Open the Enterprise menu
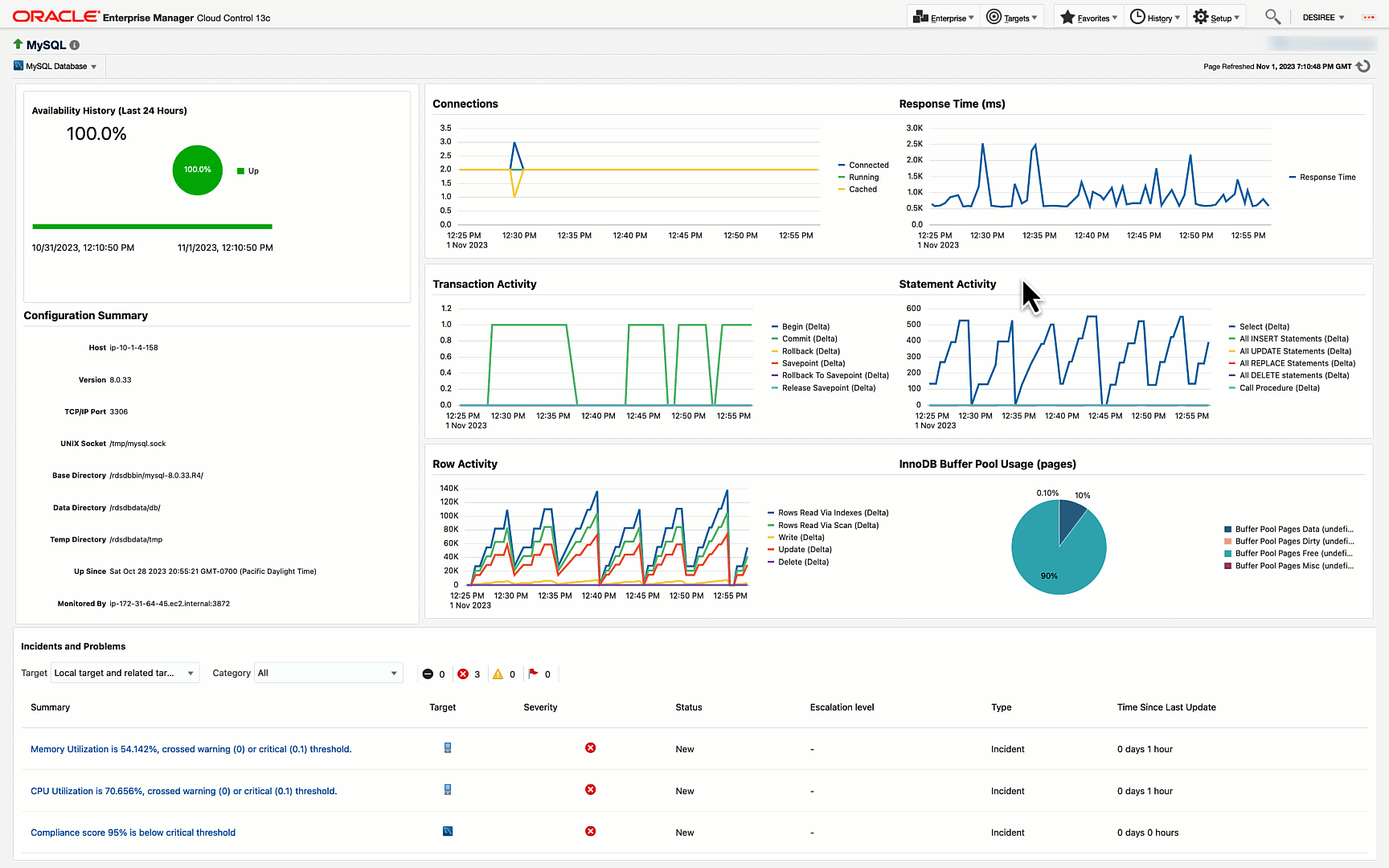The height and width of the screenshot is (868, 1389). coord(944,18)
